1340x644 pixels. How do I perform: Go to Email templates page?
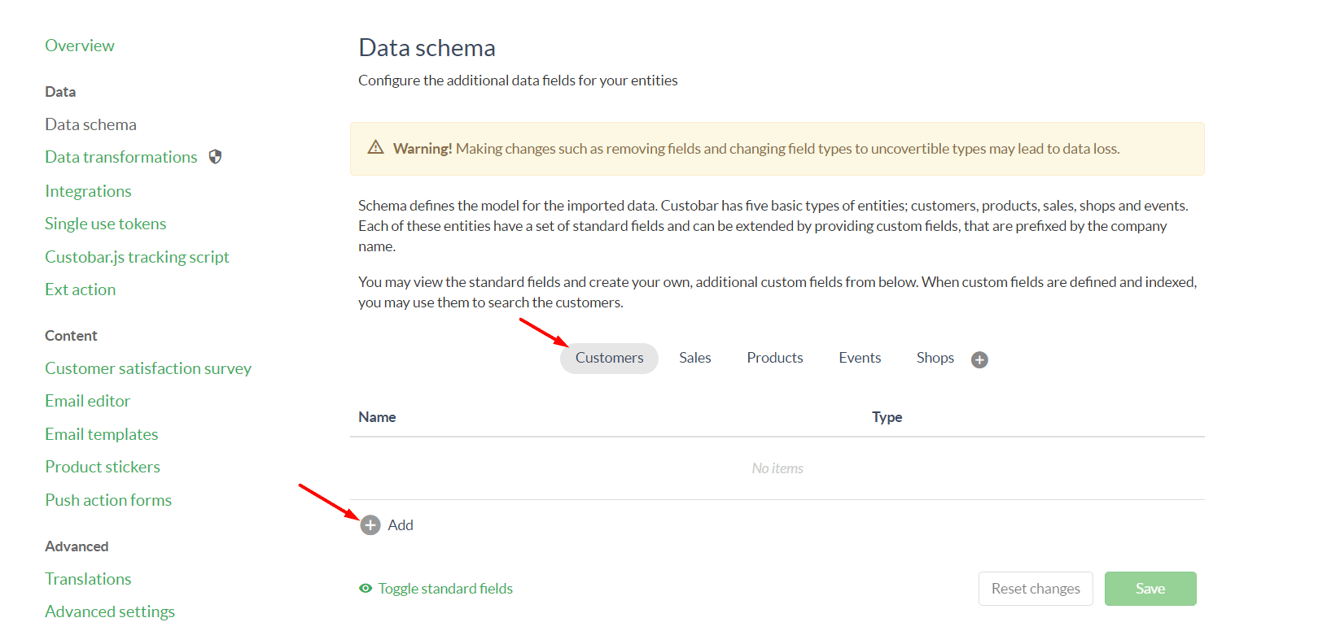102,434
